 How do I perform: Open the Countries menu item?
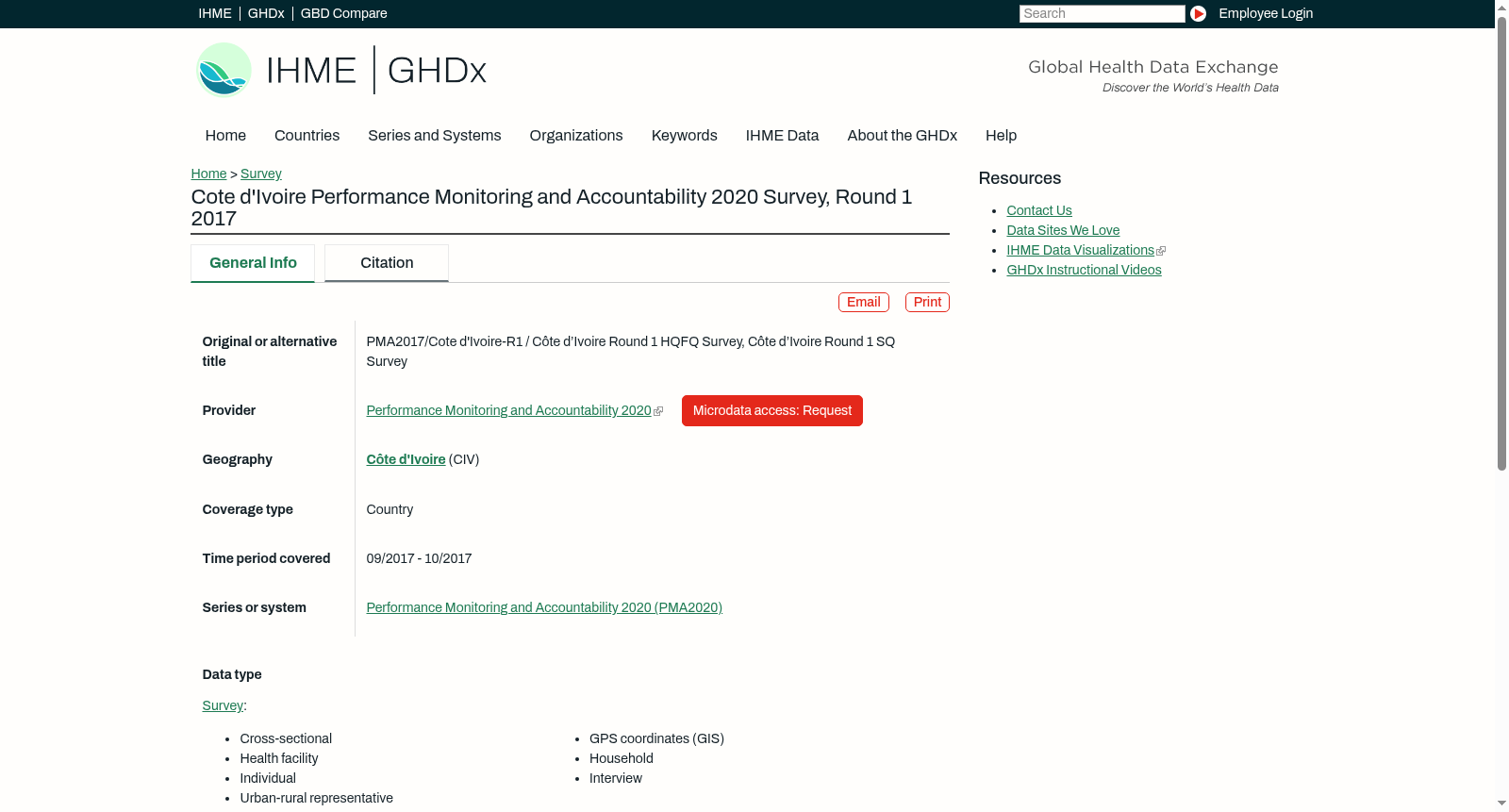[307, 136]
